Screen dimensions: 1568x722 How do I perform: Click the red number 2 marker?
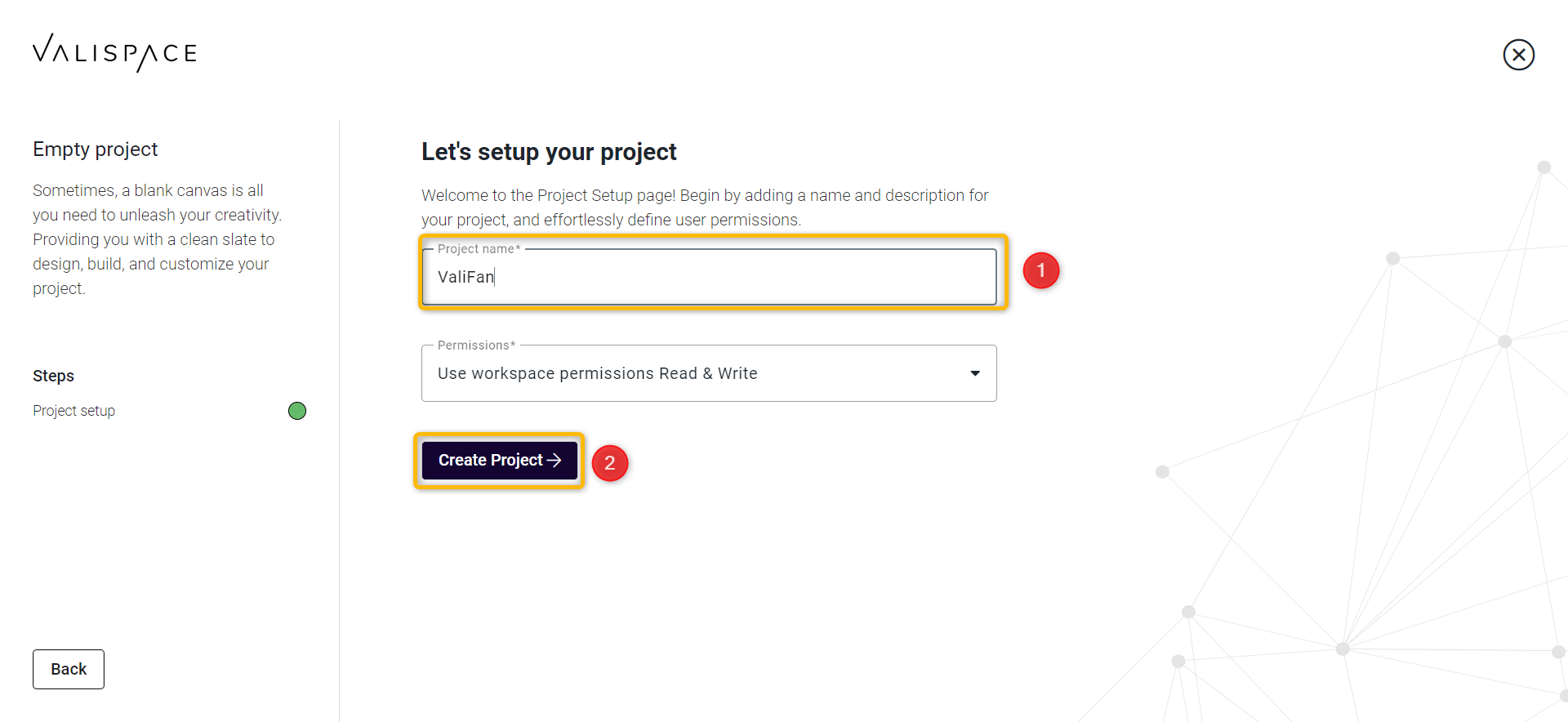click(610, 463)
